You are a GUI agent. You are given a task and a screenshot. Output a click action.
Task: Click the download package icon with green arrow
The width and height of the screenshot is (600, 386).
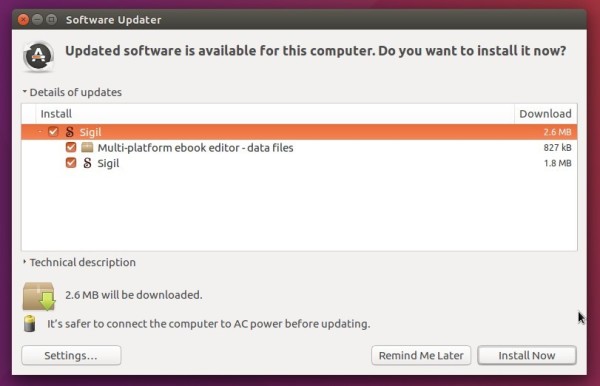39,296
